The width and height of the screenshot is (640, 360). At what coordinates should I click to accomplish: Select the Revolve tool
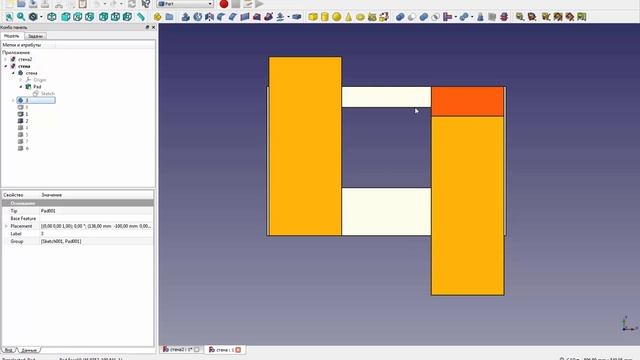click(x=198, y=17)
